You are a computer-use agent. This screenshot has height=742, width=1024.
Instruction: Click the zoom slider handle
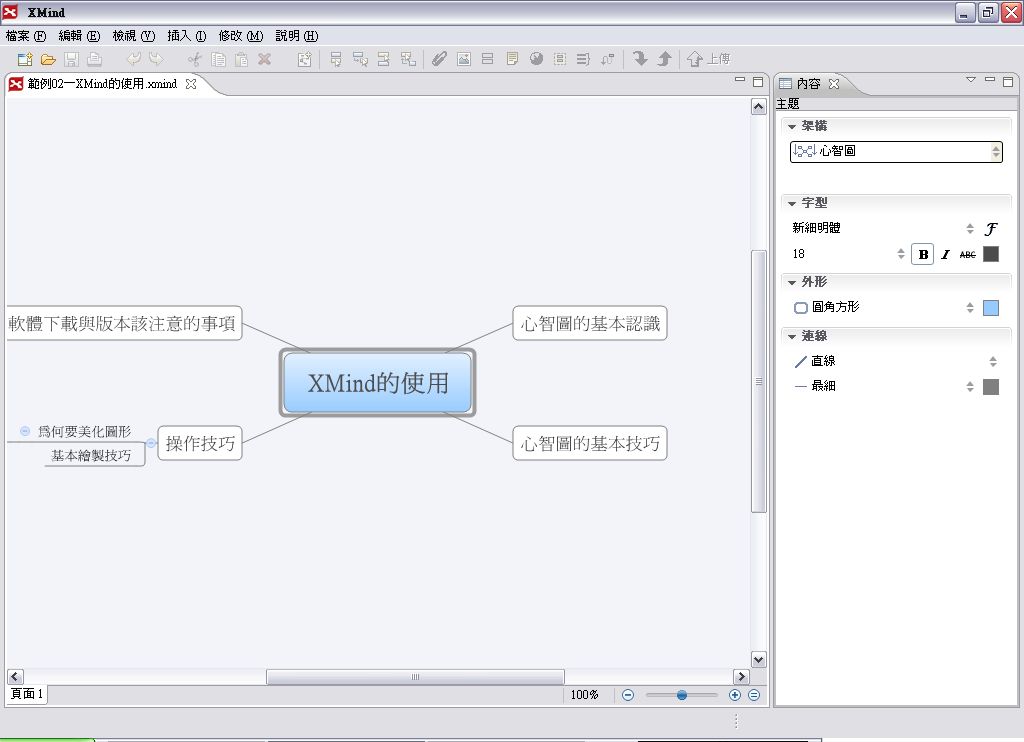coord(682,696)
